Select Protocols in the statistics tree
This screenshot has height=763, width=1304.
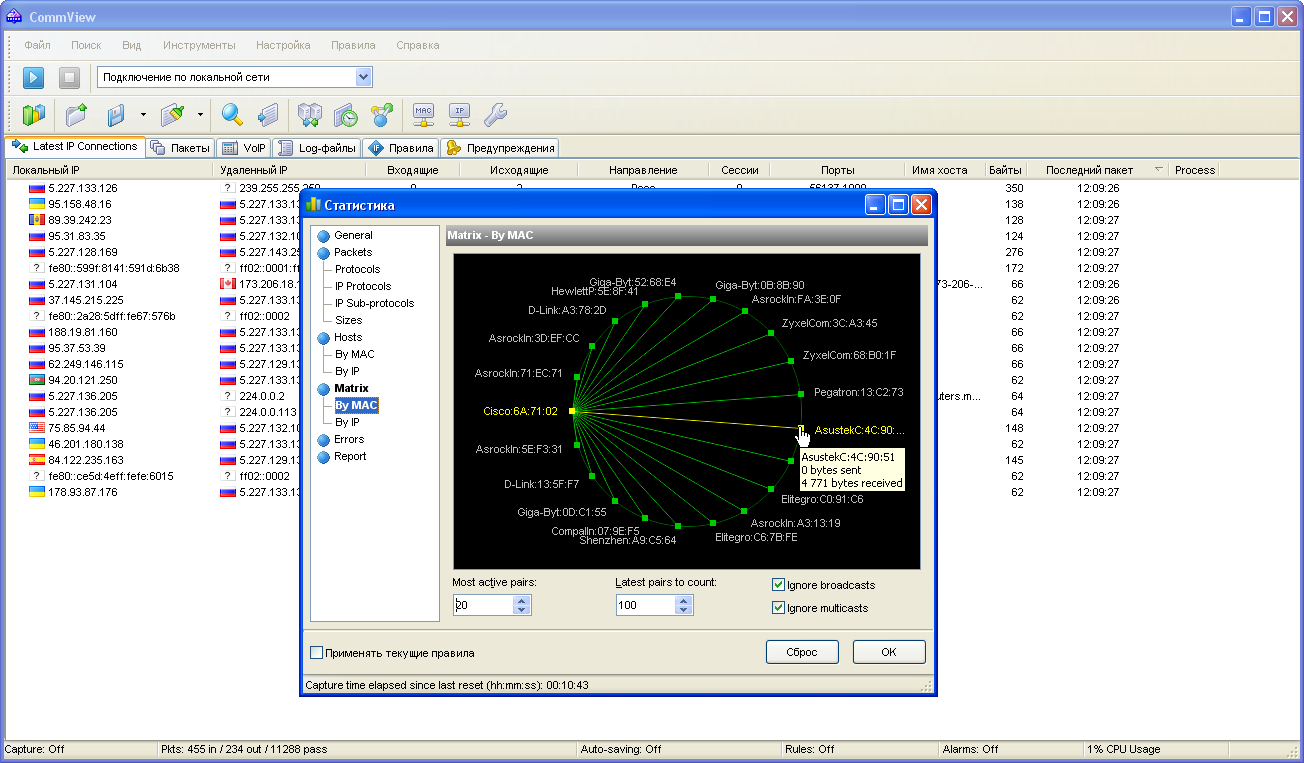[x=357, y=270]
